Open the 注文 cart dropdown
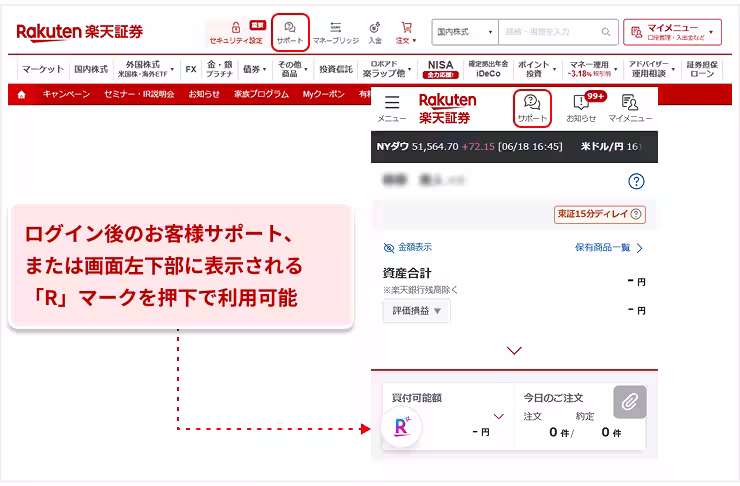Image resolution: width=740 pixels, height=486 pixels. [x=406, y=32]
